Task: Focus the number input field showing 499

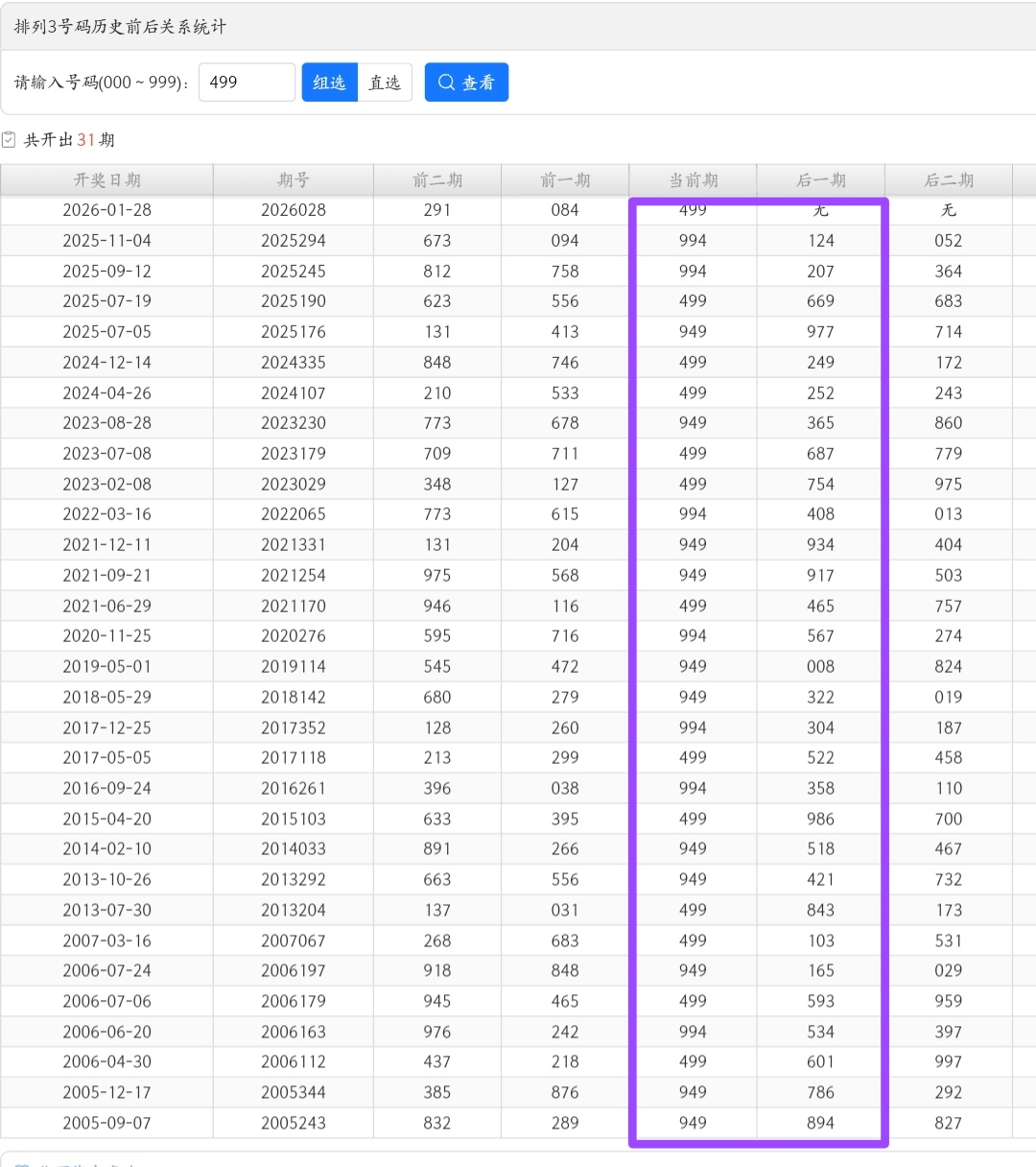Action: [x=247, y=83]
